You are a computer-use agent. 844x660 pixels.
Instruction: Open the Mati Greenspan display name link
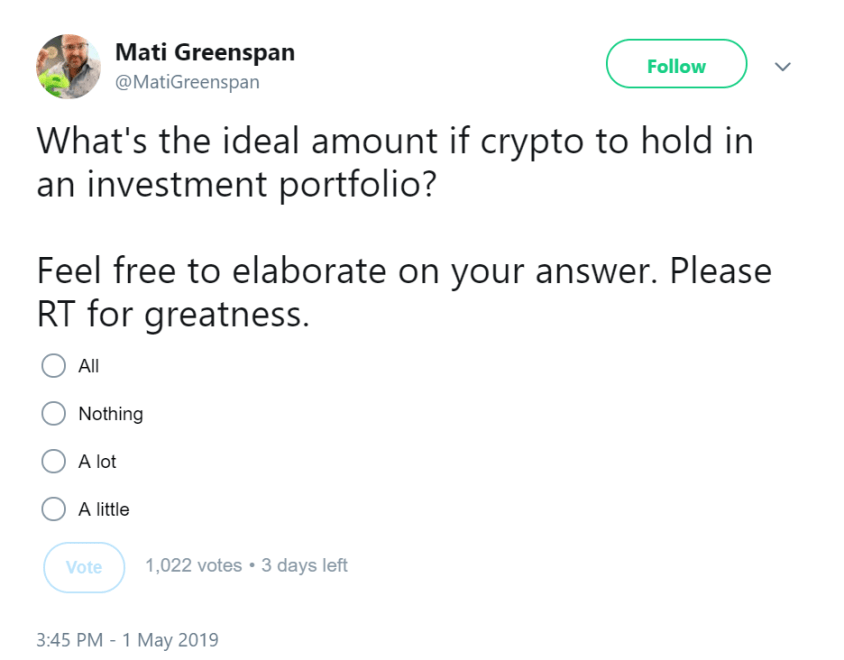[205, 52]
